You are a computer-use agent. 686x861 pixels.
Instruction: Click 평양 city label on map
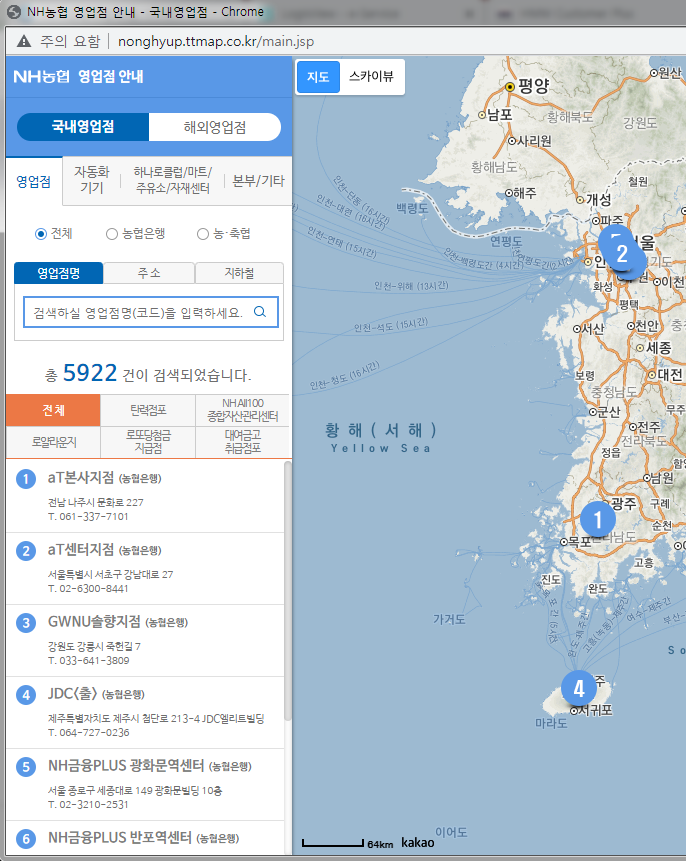click(x=533, y=86)
